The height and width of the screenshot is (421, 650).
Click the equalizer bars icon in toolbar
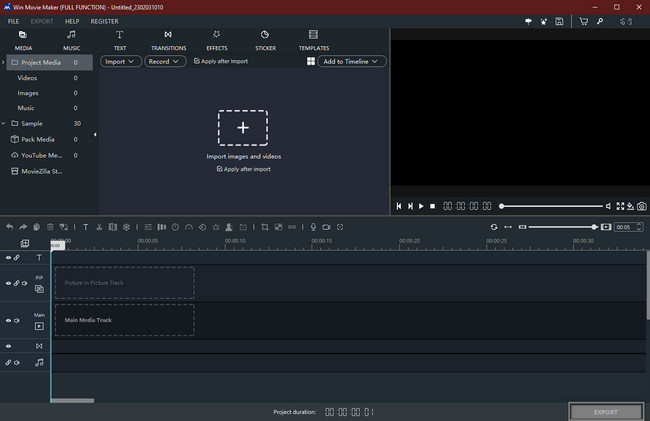click(162, 227)
